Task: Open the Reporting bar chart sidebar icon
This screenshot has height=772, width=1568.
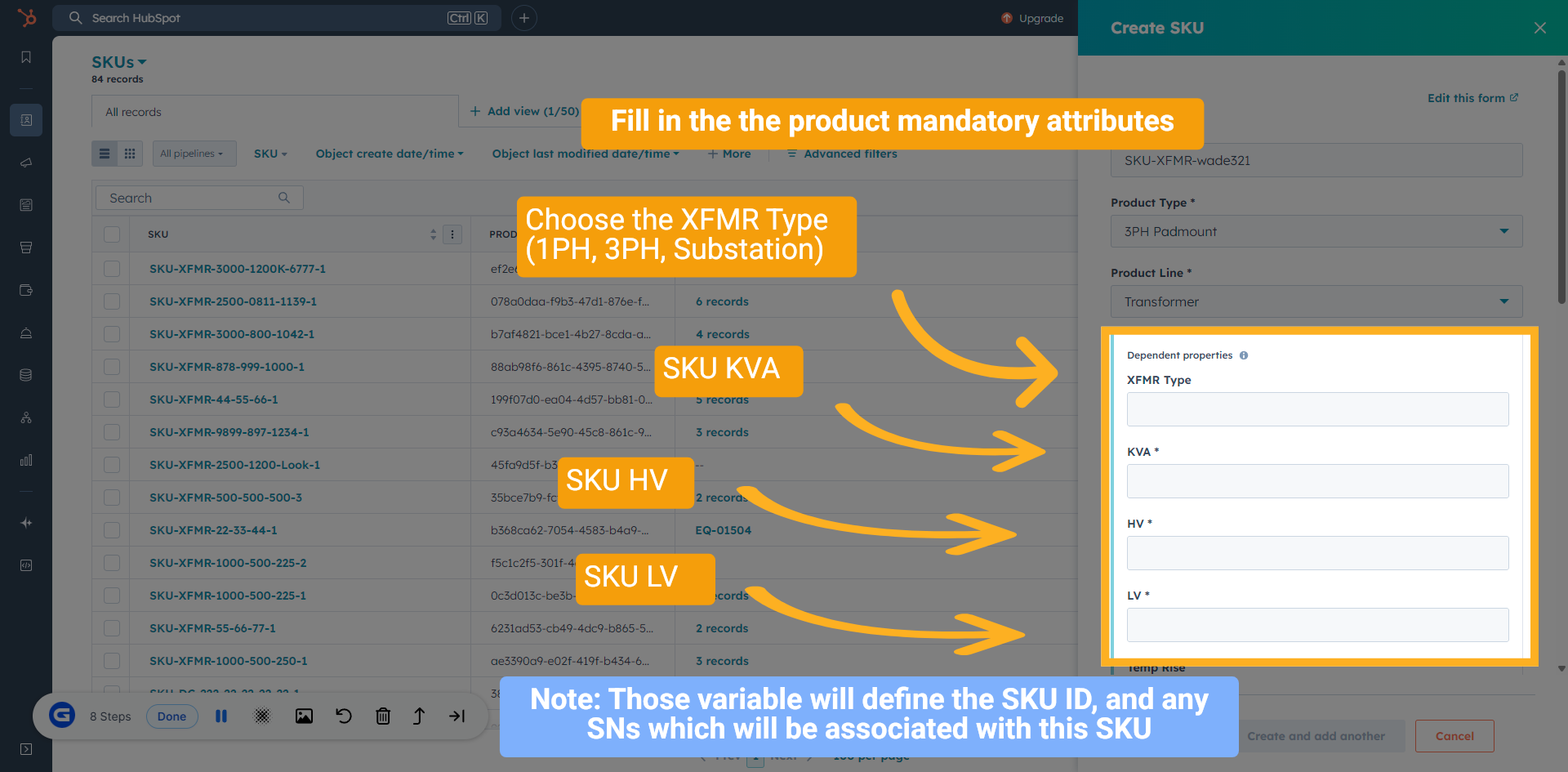Action: click(26, 460)
